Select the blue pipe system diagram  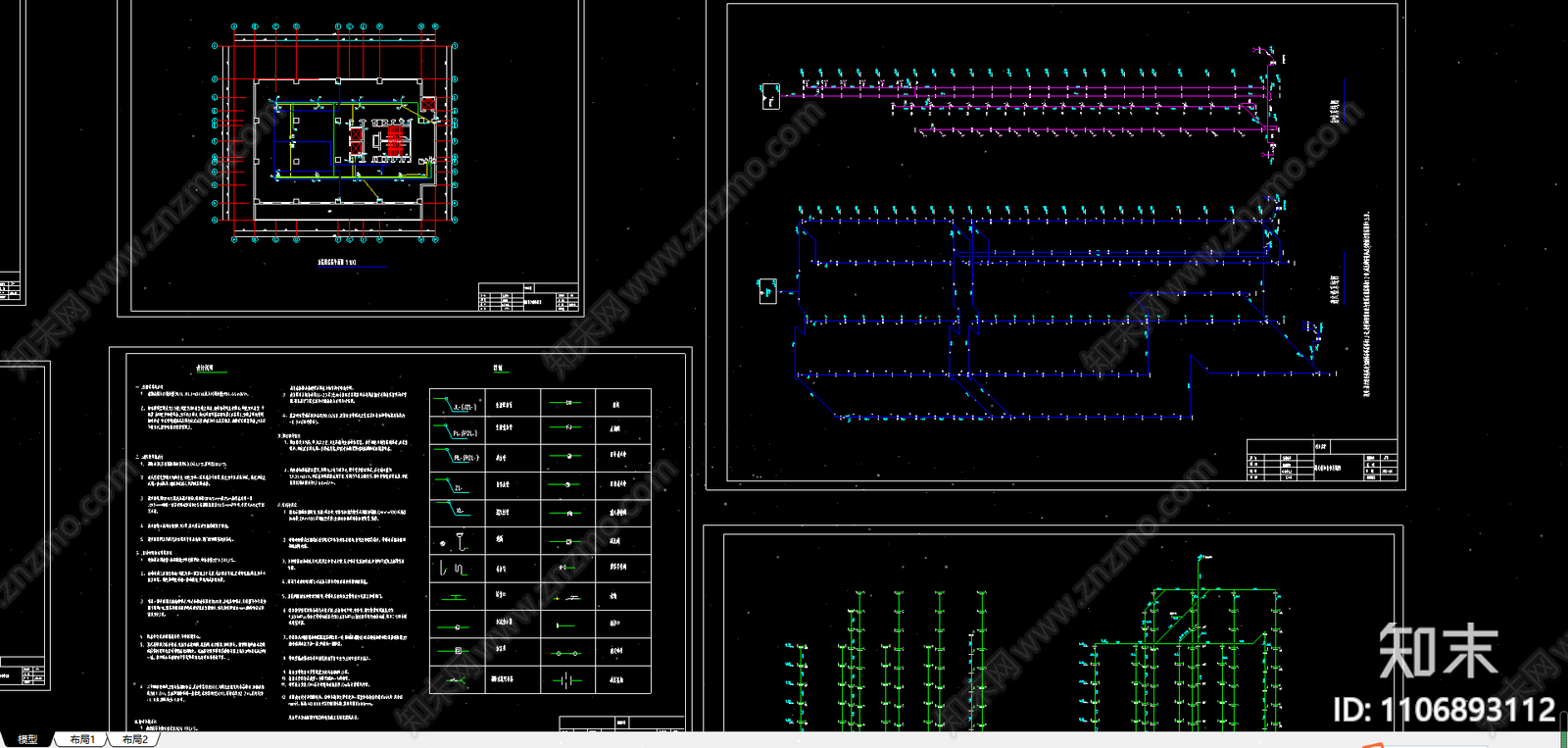[x=1047, y=309]
